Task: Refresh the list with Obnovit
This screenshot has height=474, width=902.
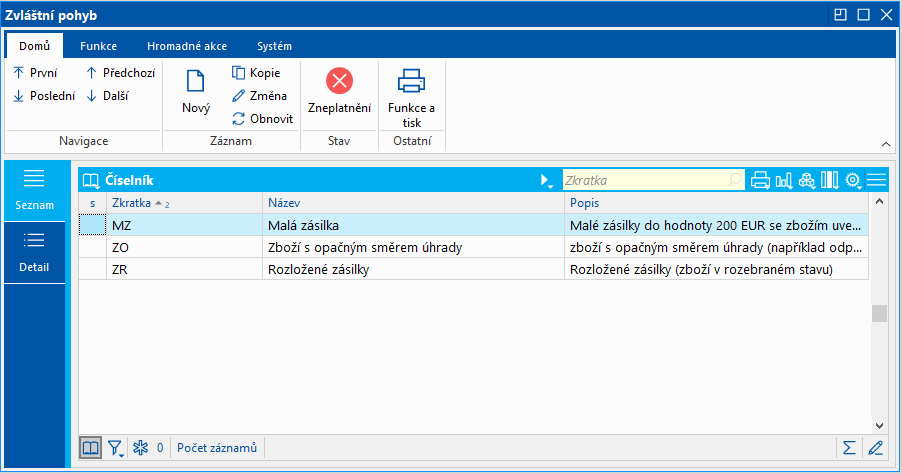Action: coord(262,119)
